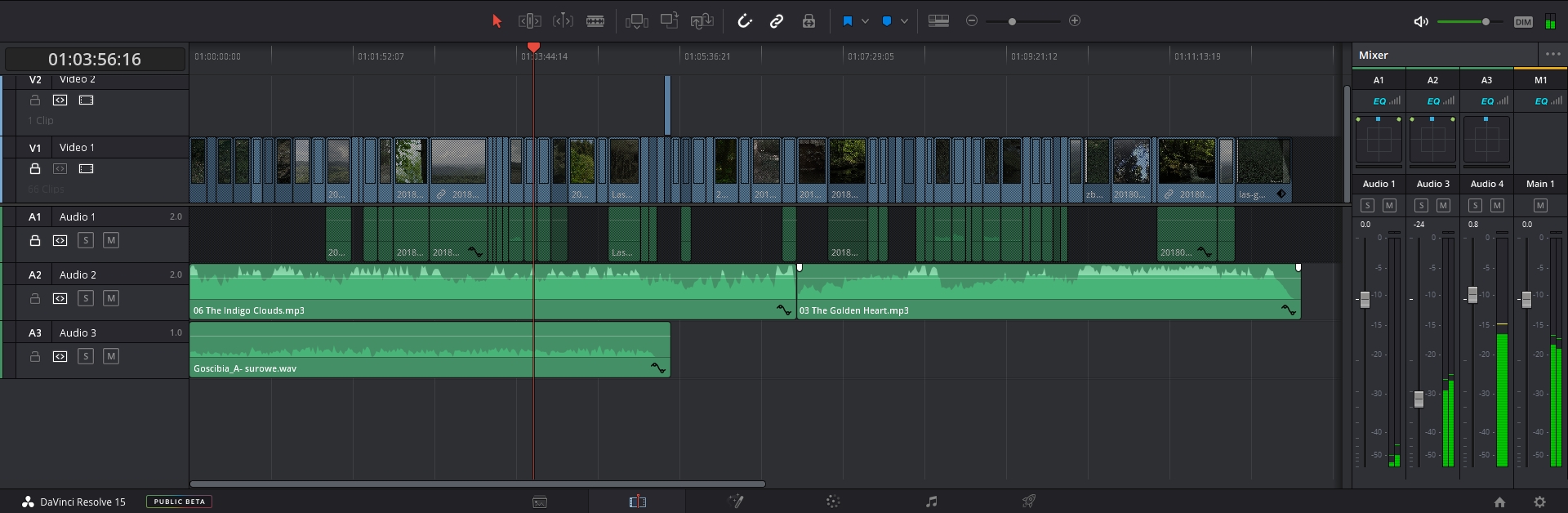Image resolution: width=1568 pixels, height=513 pixels.
Task: Activate the Dynamic Trim mode tool
Action: [x=563, y=21]
